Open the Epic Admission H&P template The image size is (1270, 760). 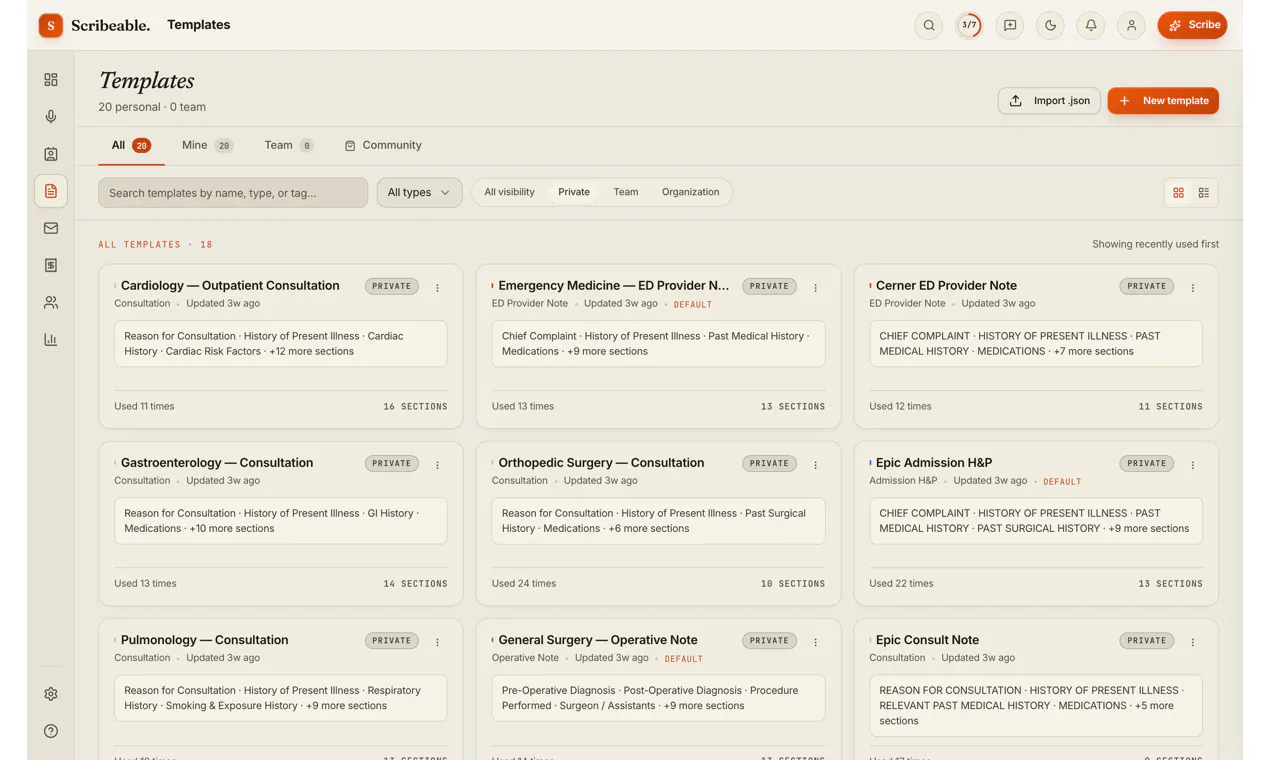(1036, 524)
